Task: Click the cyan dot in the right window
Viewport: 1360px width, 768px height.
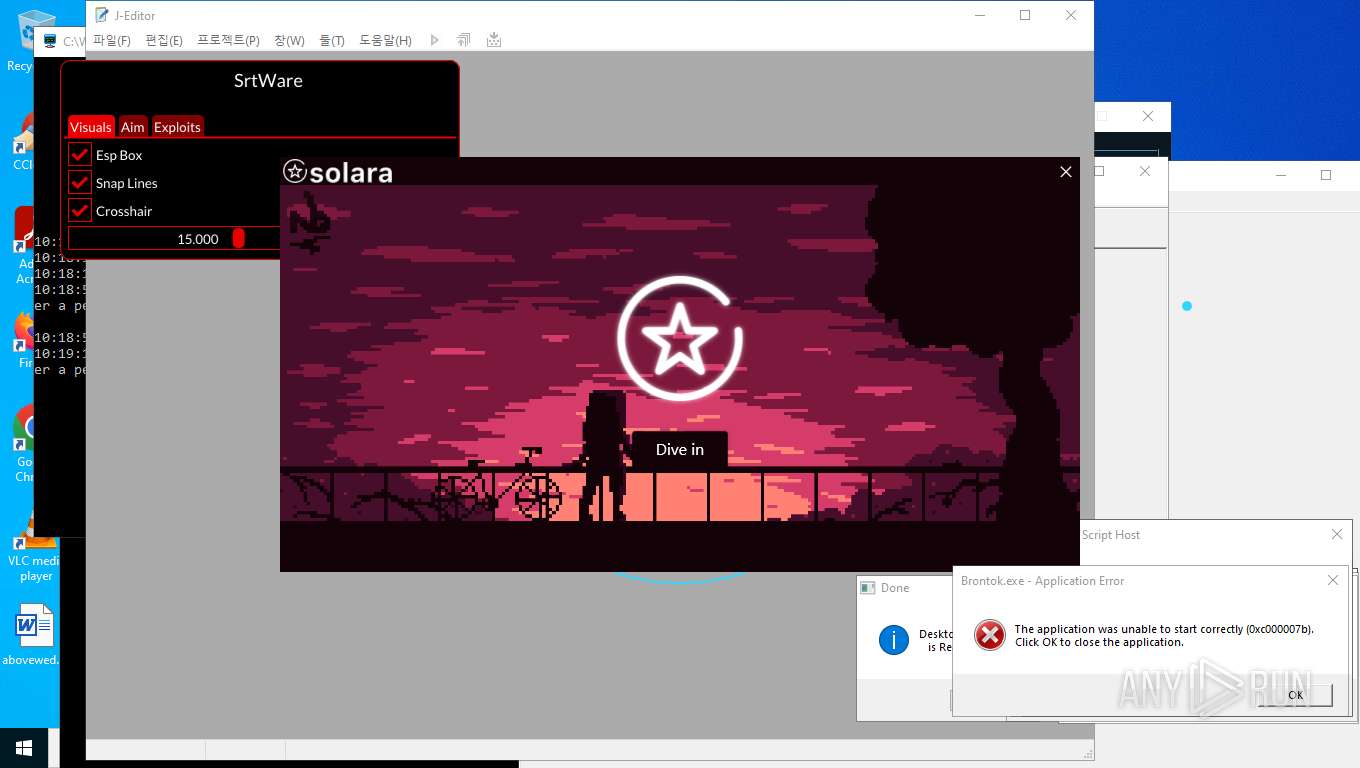Action: pos(1187,306)
